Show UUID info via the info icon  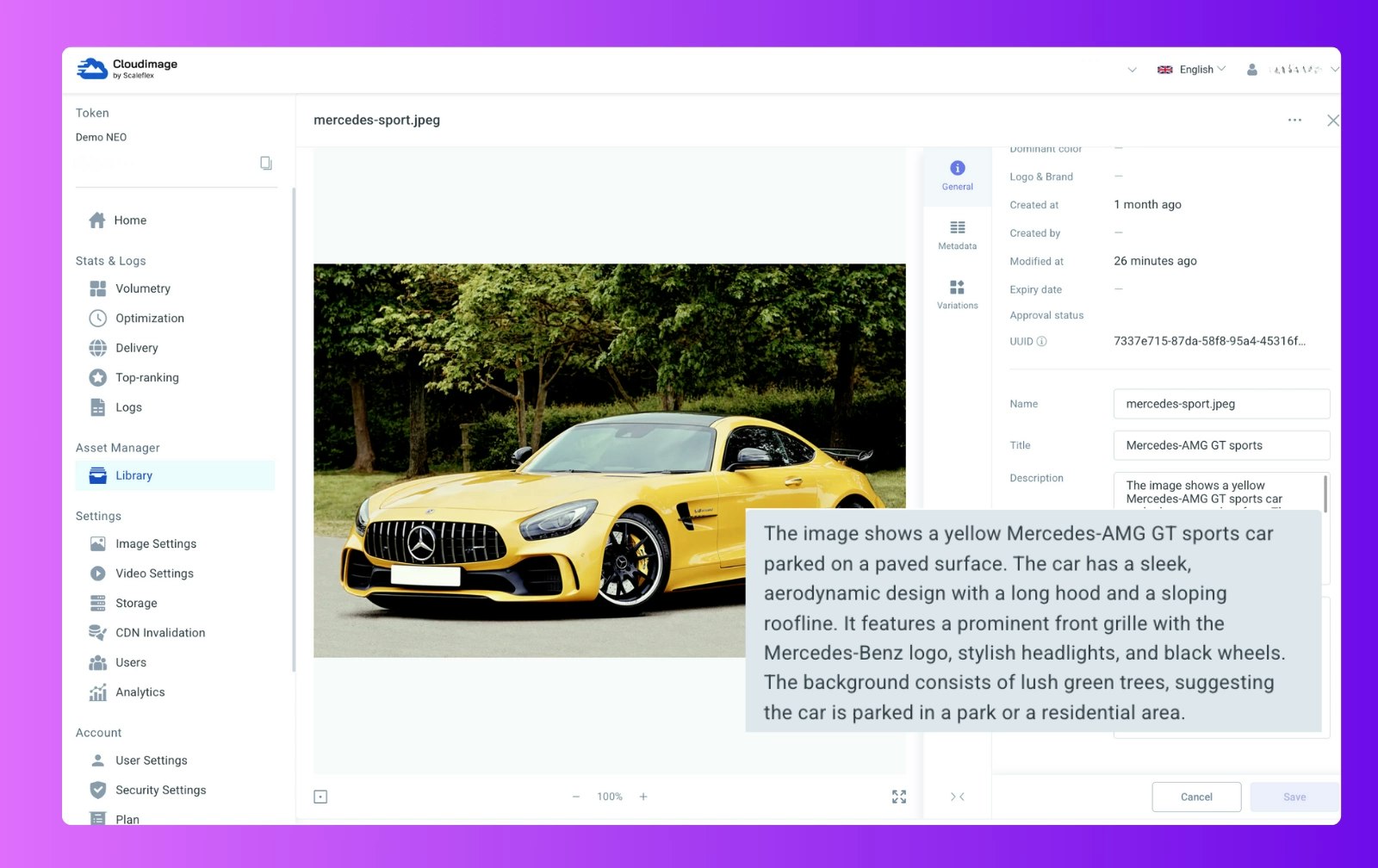tap(1042, 341)
